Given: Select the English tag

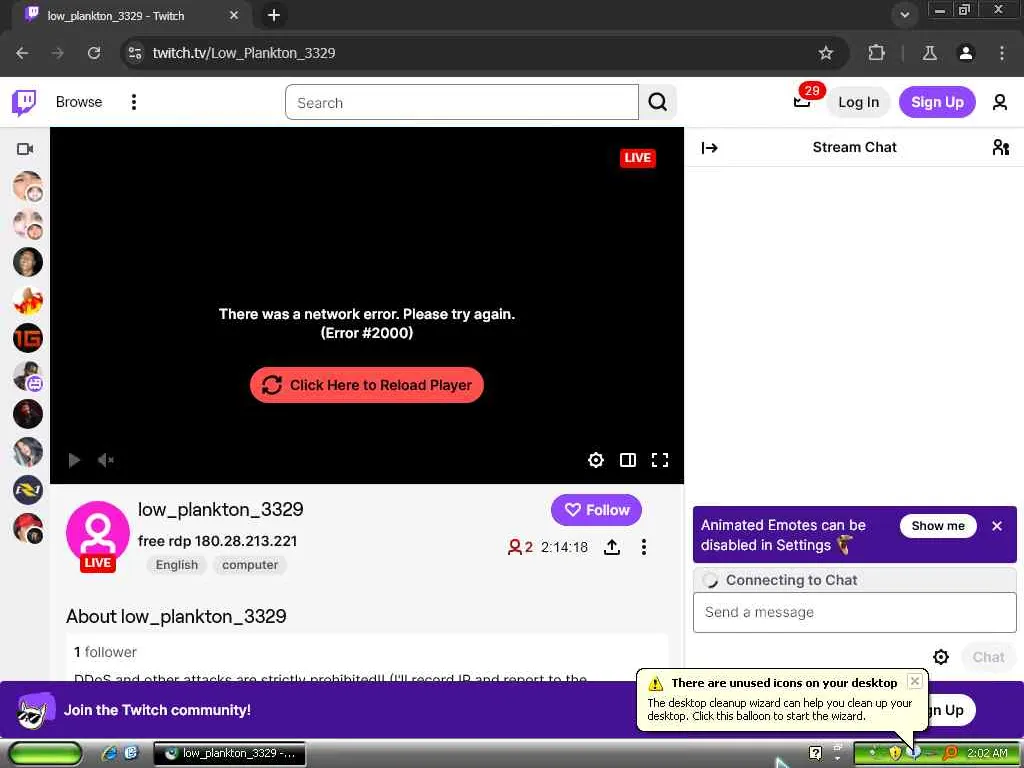Looking at the screenshot, I should click(176, 565).
